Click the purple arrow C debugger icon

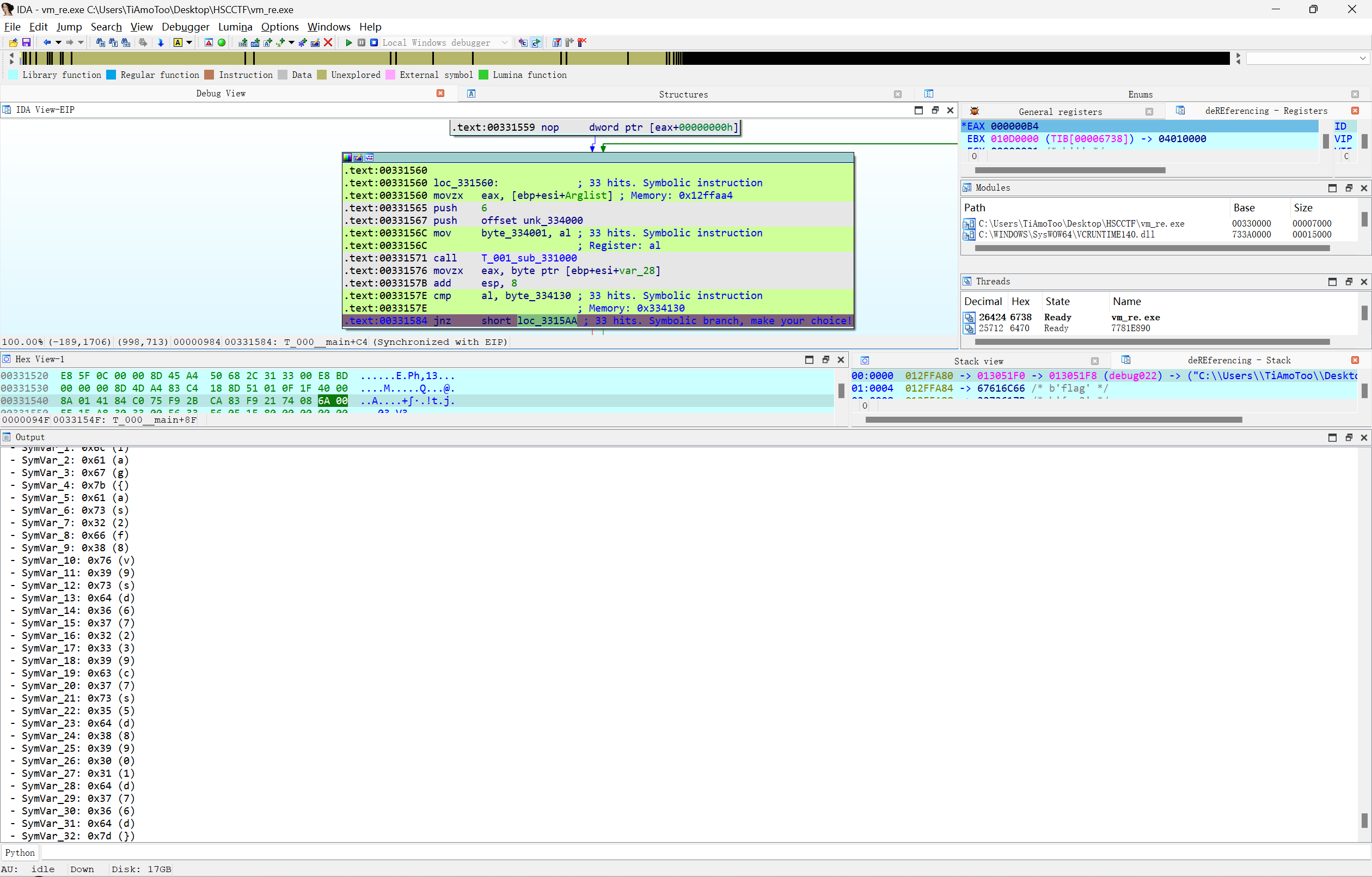523,43
